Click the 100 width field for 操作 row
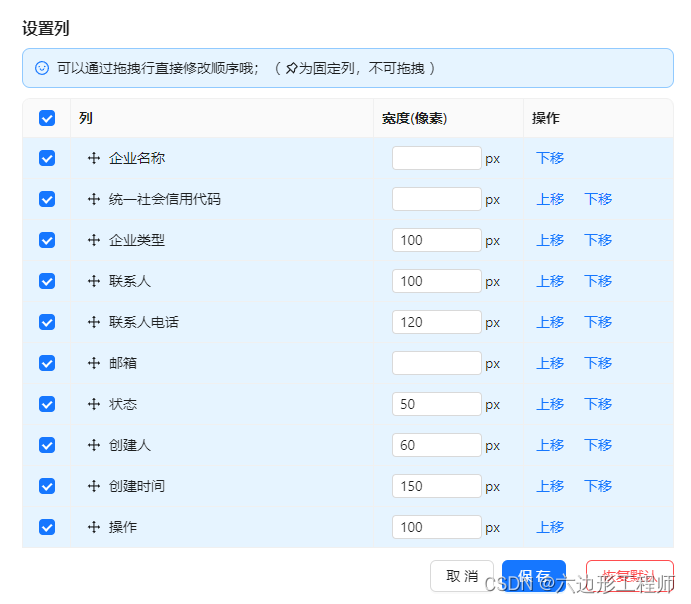Image resolution: width=691 pixels, height=604 pixels. pyautogui.click(x=437, y=526)
